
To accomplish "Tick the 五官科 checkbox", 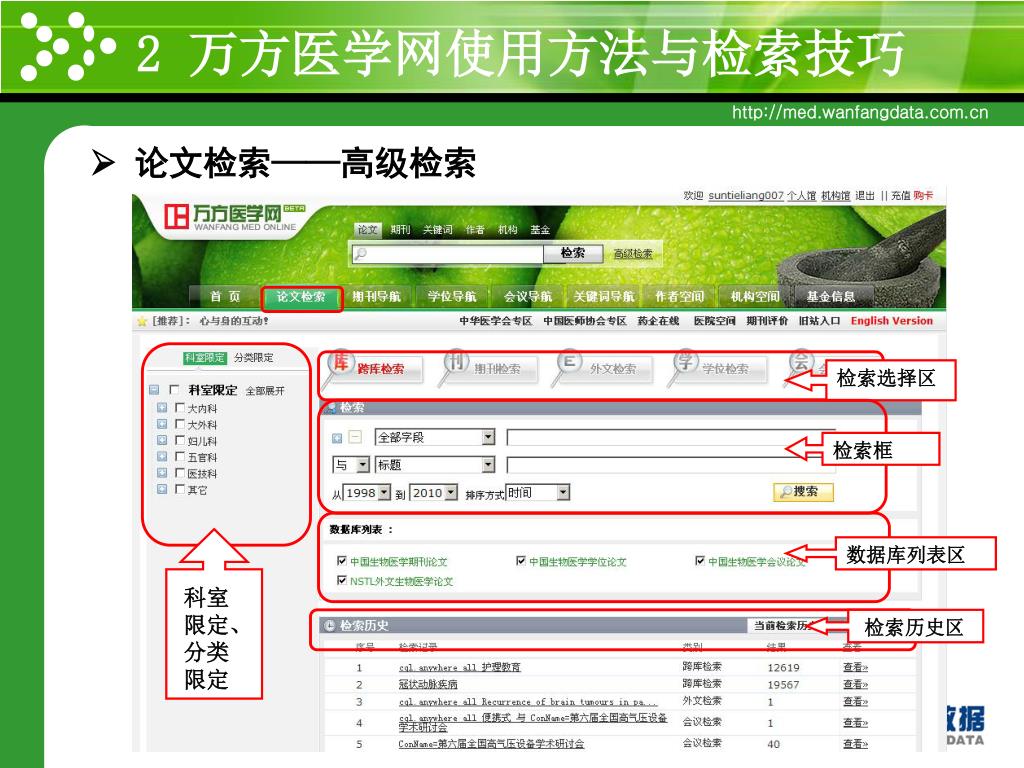I will [x=180, y=456].
